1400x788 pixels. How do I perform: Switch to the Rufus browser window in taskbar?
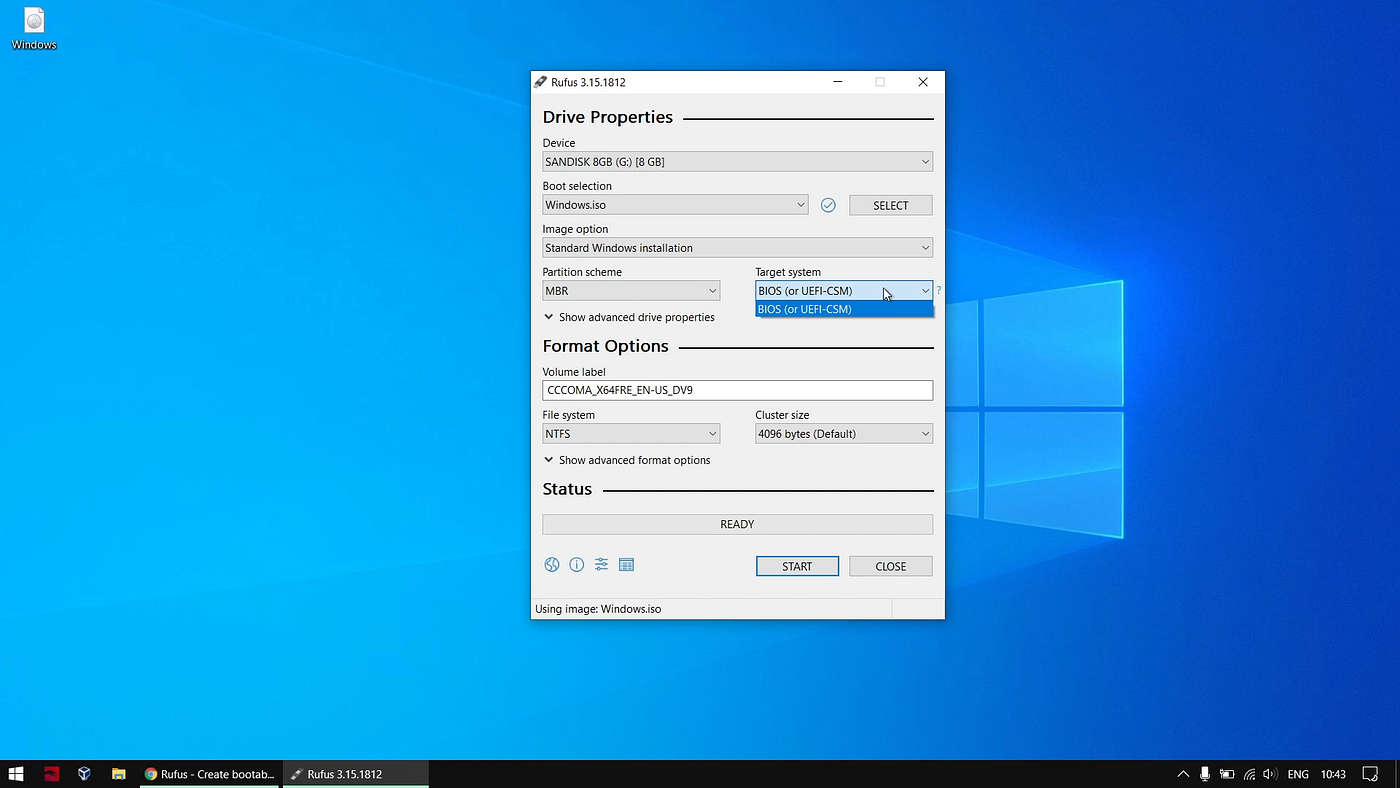[x=210, y=773]
